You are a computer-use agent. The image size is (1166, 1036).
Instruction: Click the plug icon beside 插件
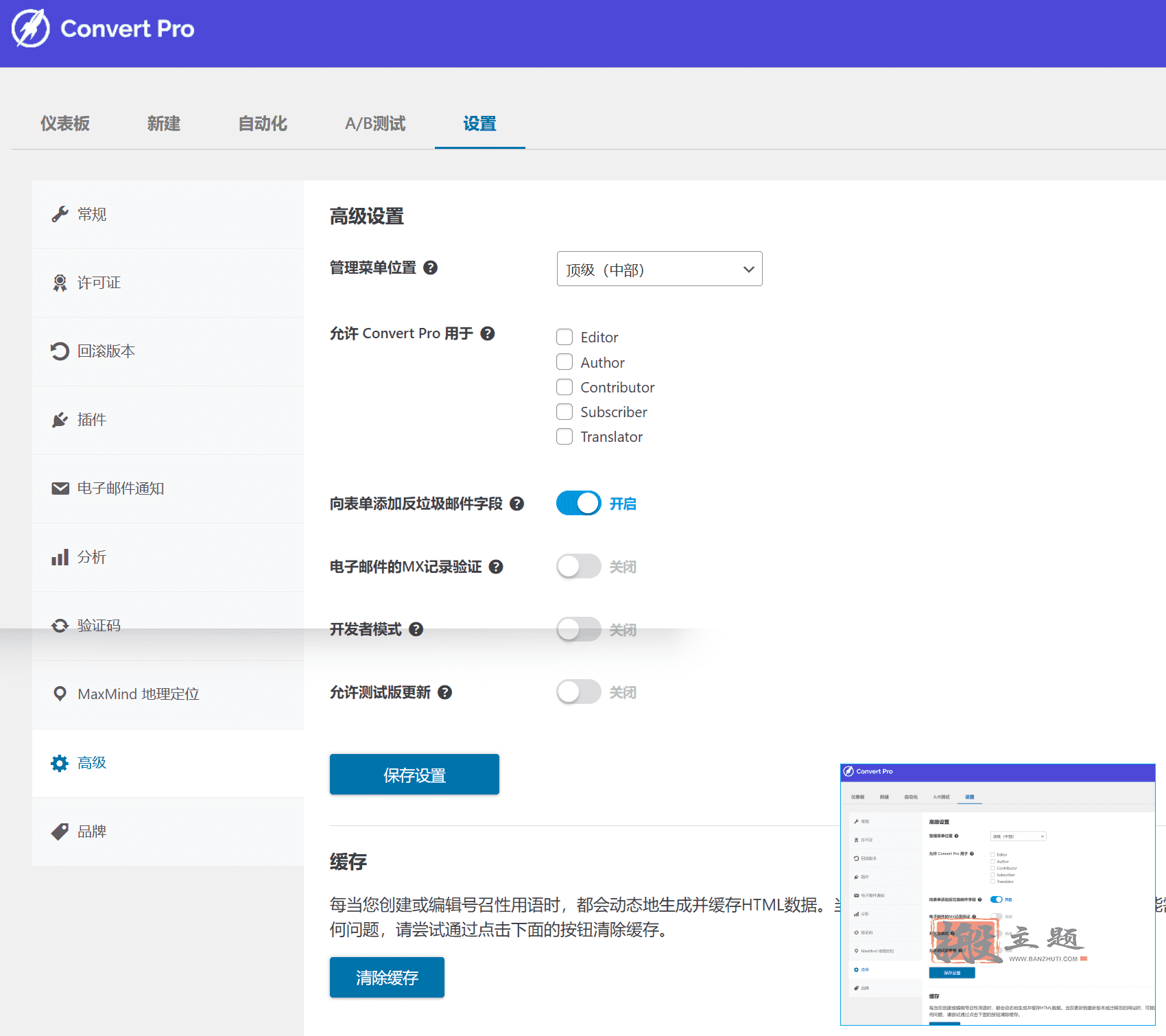coord(60,420)
